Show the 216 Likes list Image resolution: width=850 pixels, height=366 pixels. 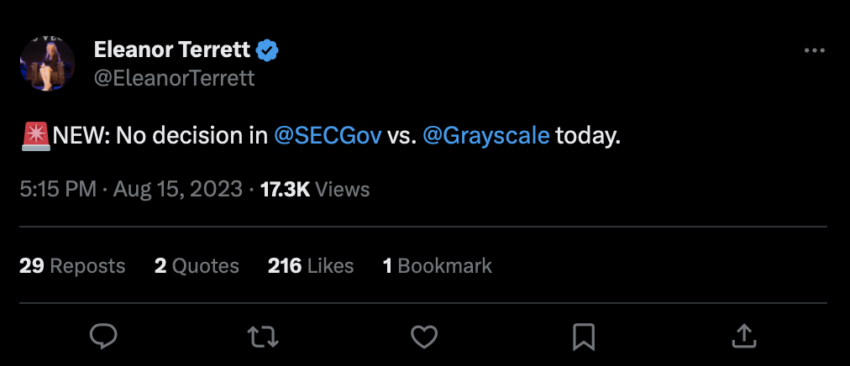pos(311,266)
